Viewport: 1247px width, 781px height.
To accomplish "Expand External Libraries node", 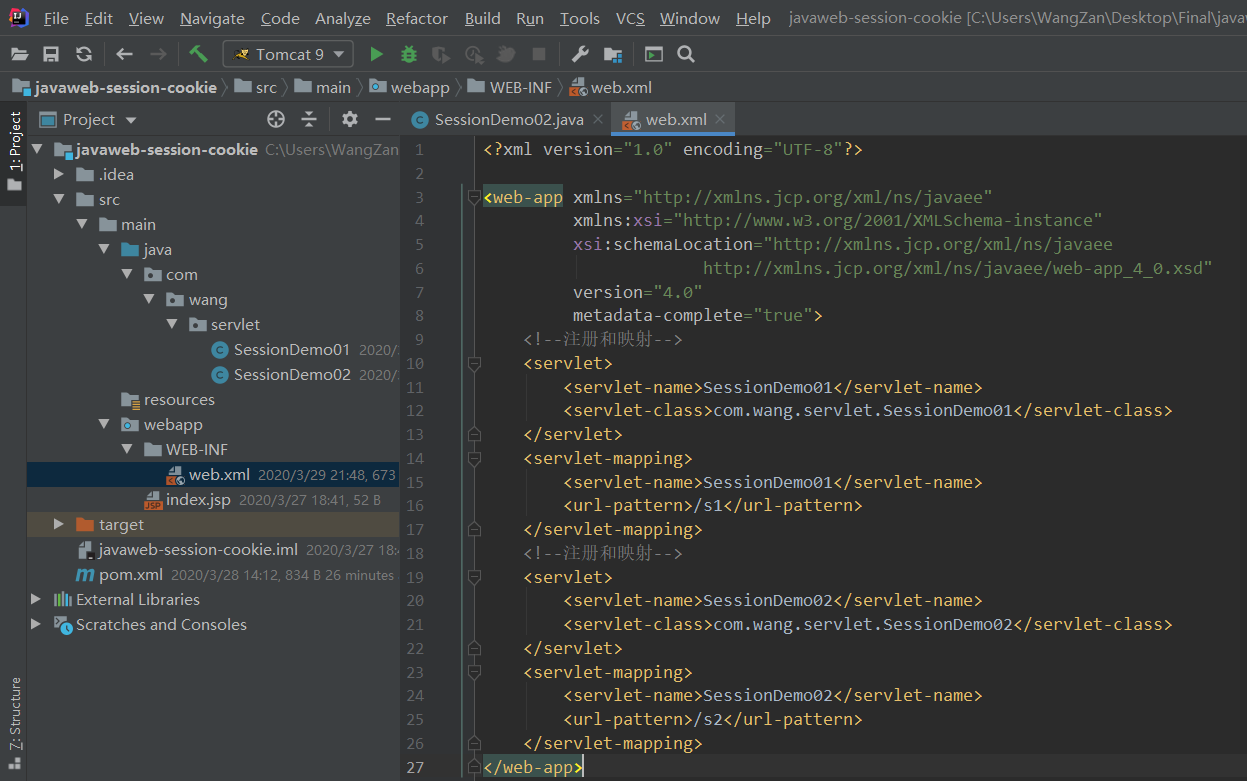I will pyautogui.click(x=36, y=599).
